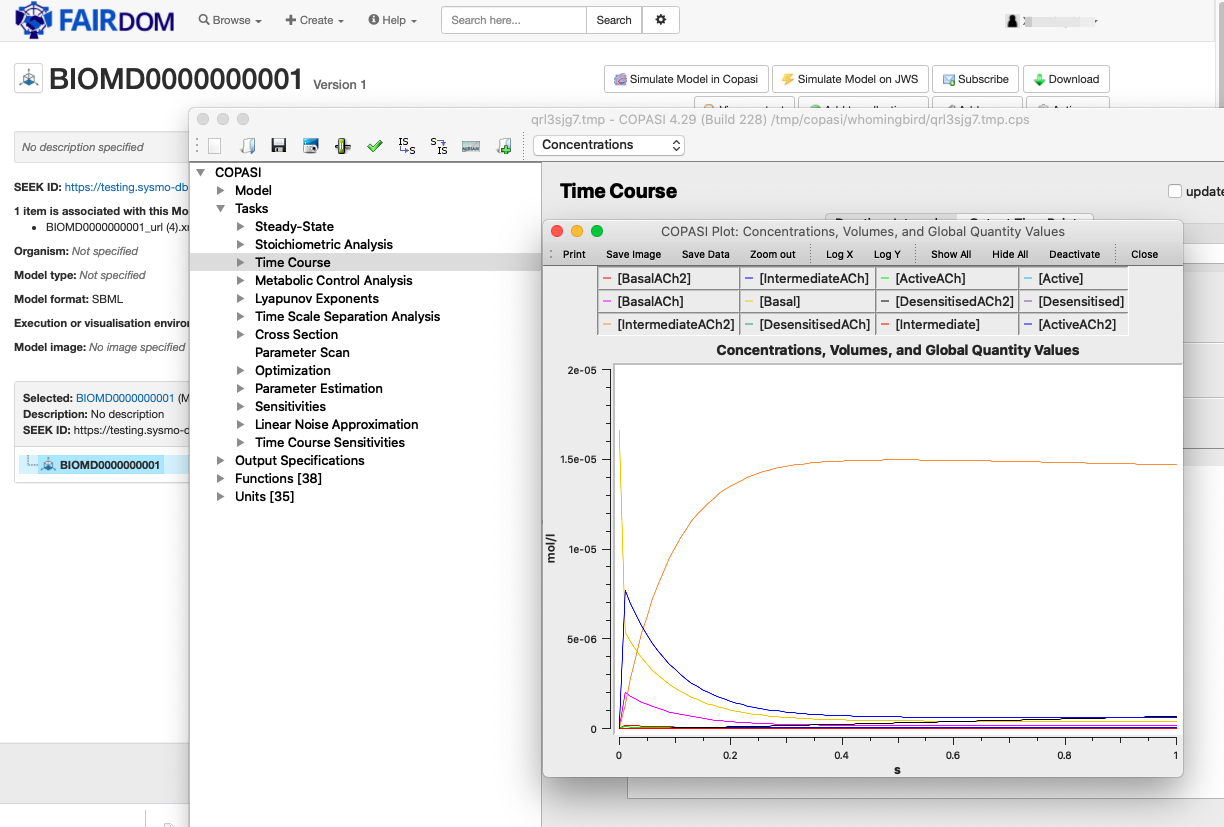
Task: Click the IS-to-S conversion icon
Action: 407,145
